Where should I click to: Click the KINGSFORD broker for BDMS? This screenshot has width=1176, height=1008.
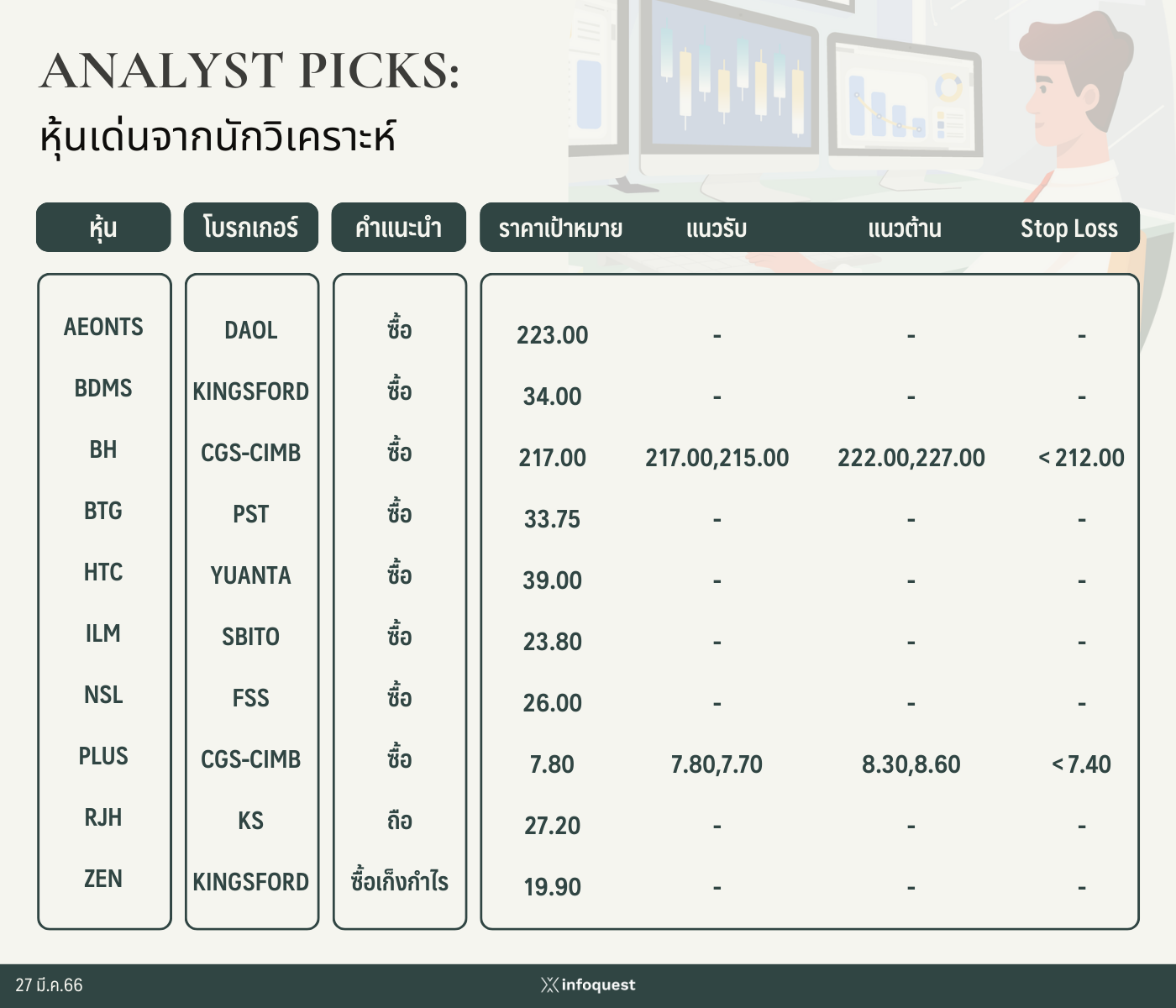[x=251, y=391]
